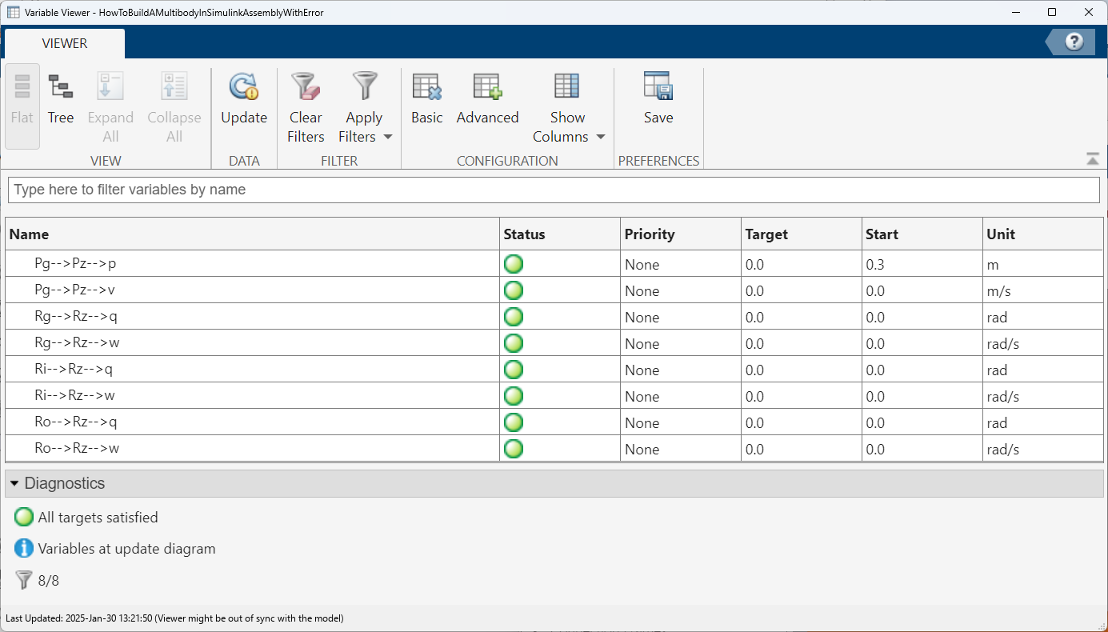1108x632 pixels.
Task: Click the green status indicator for Rg-->Rz-->q
Action: click(x=514, y=317)
